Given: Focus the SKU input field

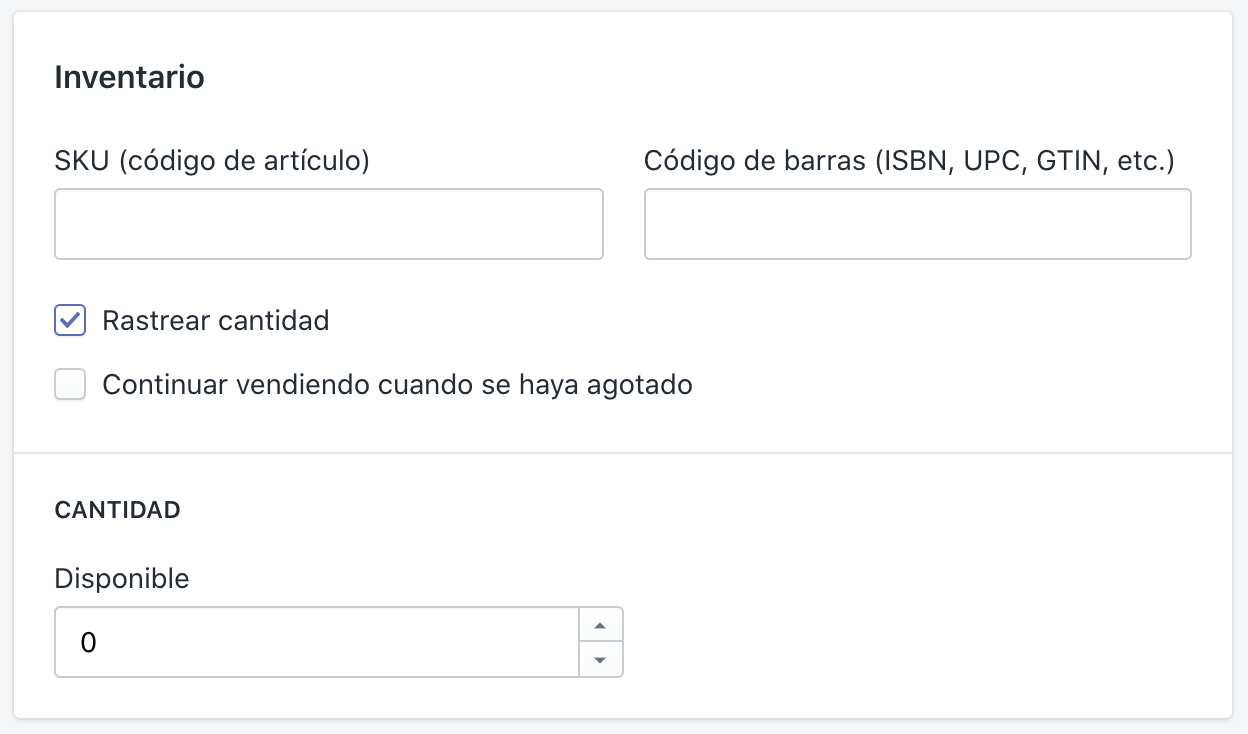Looking at the screenshot, I should (x=328, y=224).
